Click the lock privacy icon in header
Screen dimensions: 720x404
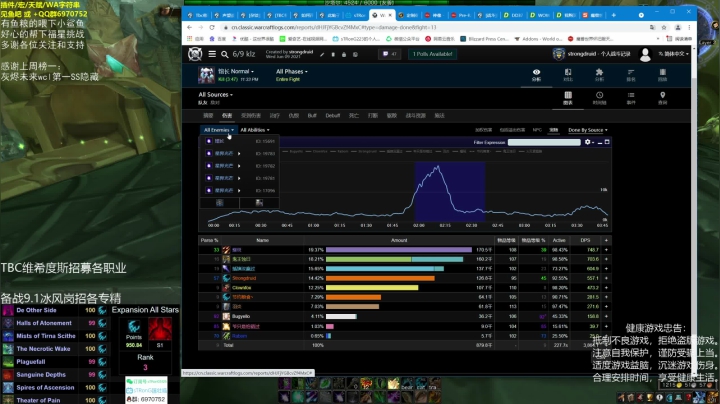344,54
